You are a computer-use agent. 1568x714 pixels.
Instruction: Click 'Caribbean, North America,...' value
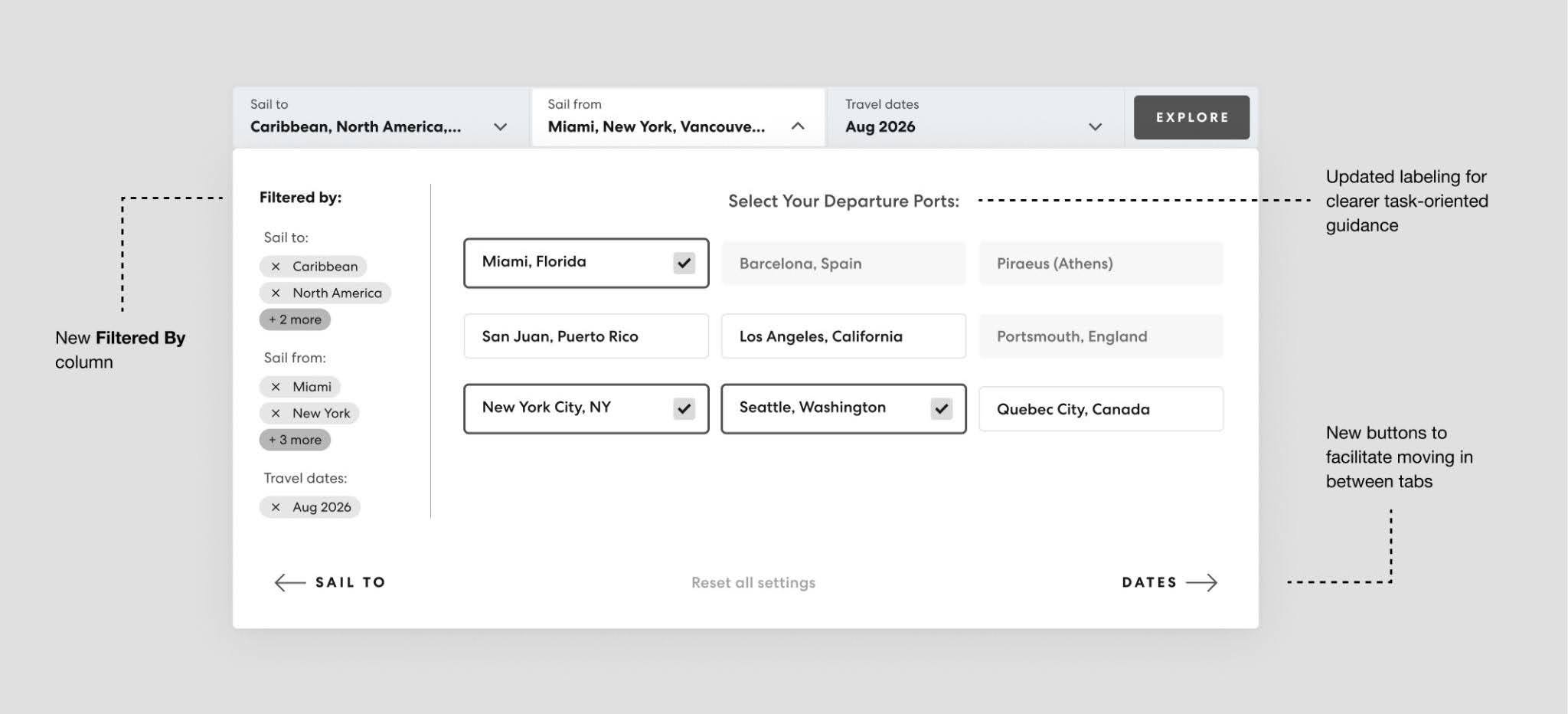coord(355,127)
